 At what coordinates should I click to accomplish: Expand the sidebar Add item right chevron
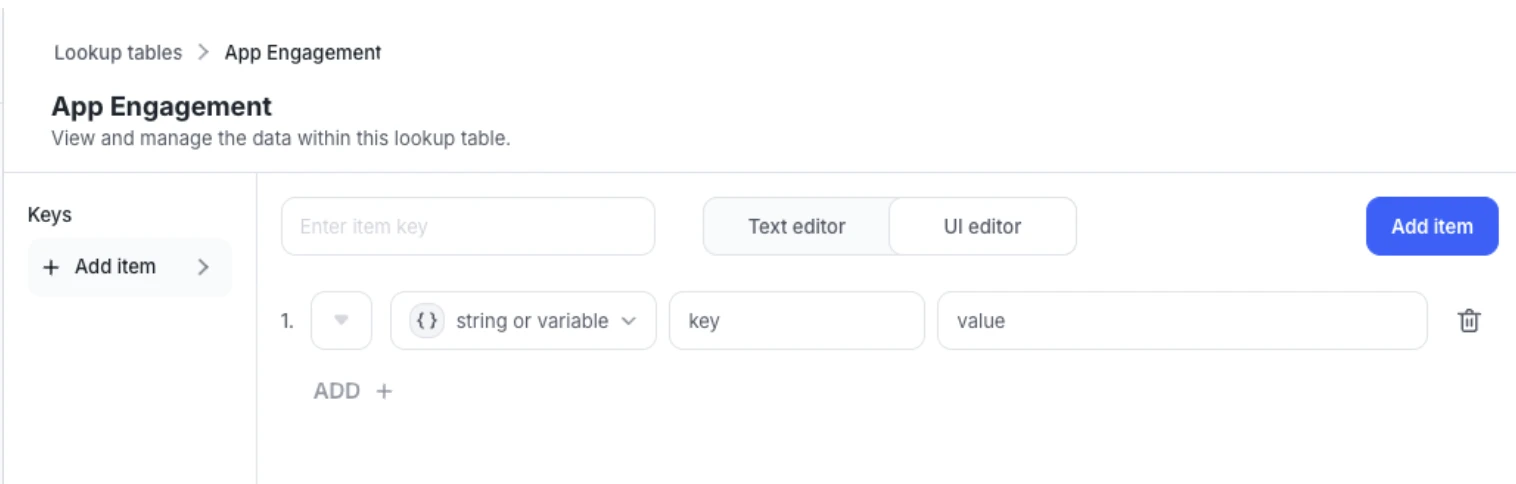tap(204, 267)
